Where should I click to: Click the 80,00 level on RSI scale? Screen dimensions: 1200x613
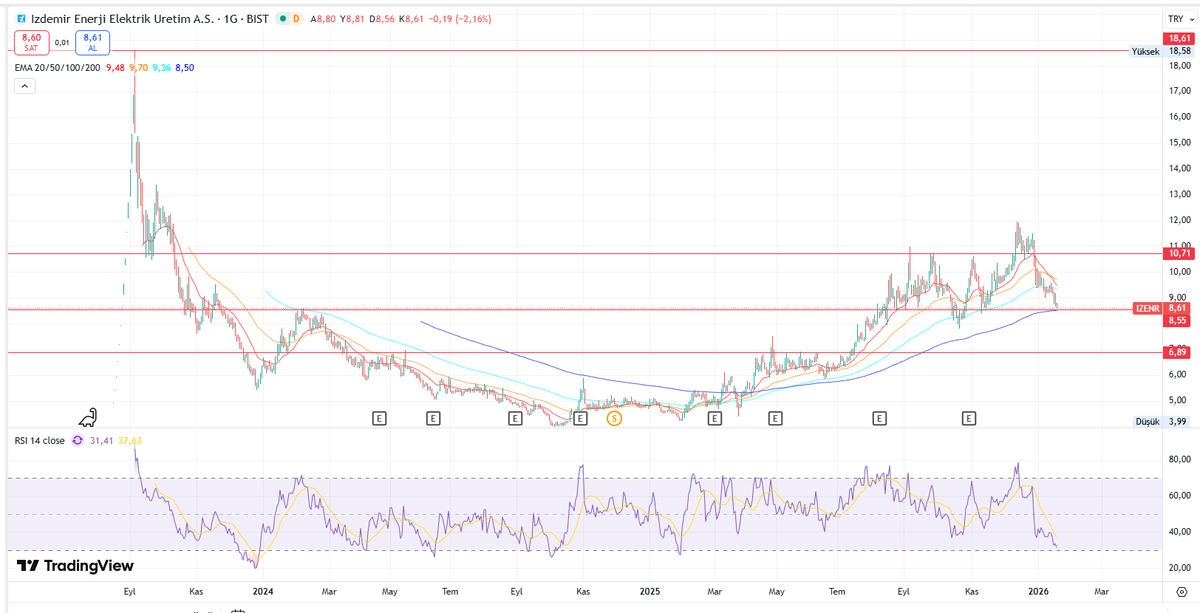[1180, 460]
